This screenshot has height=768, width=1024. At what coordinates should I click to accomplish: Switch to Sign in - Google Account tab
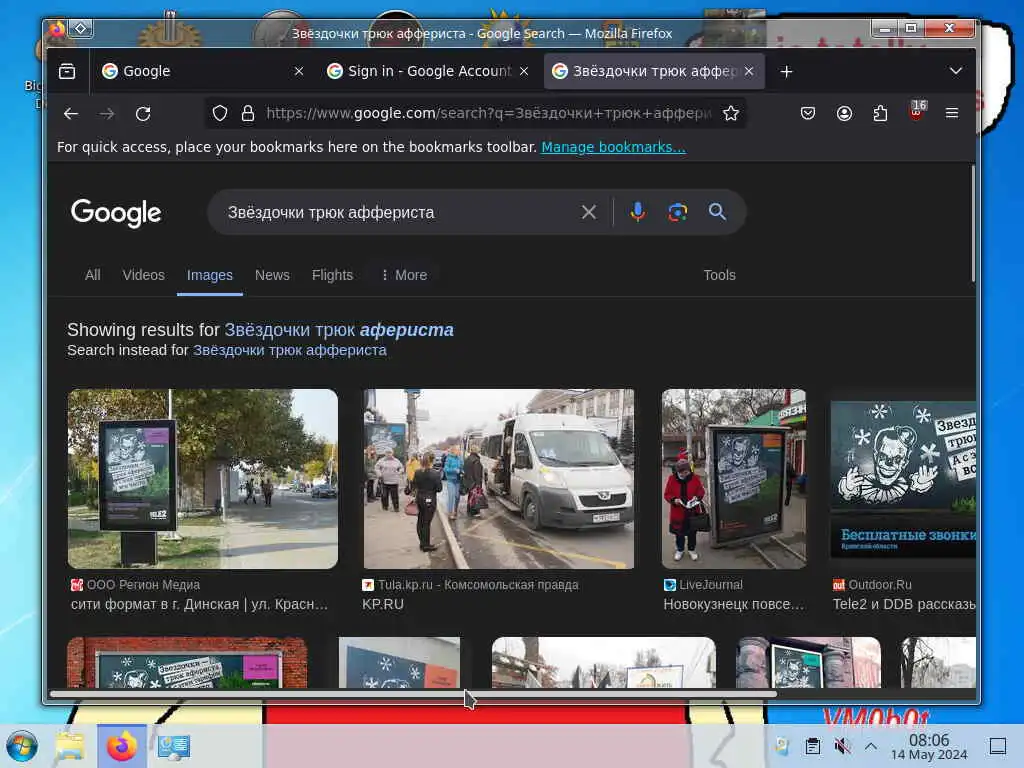click(x=429, y=71)
